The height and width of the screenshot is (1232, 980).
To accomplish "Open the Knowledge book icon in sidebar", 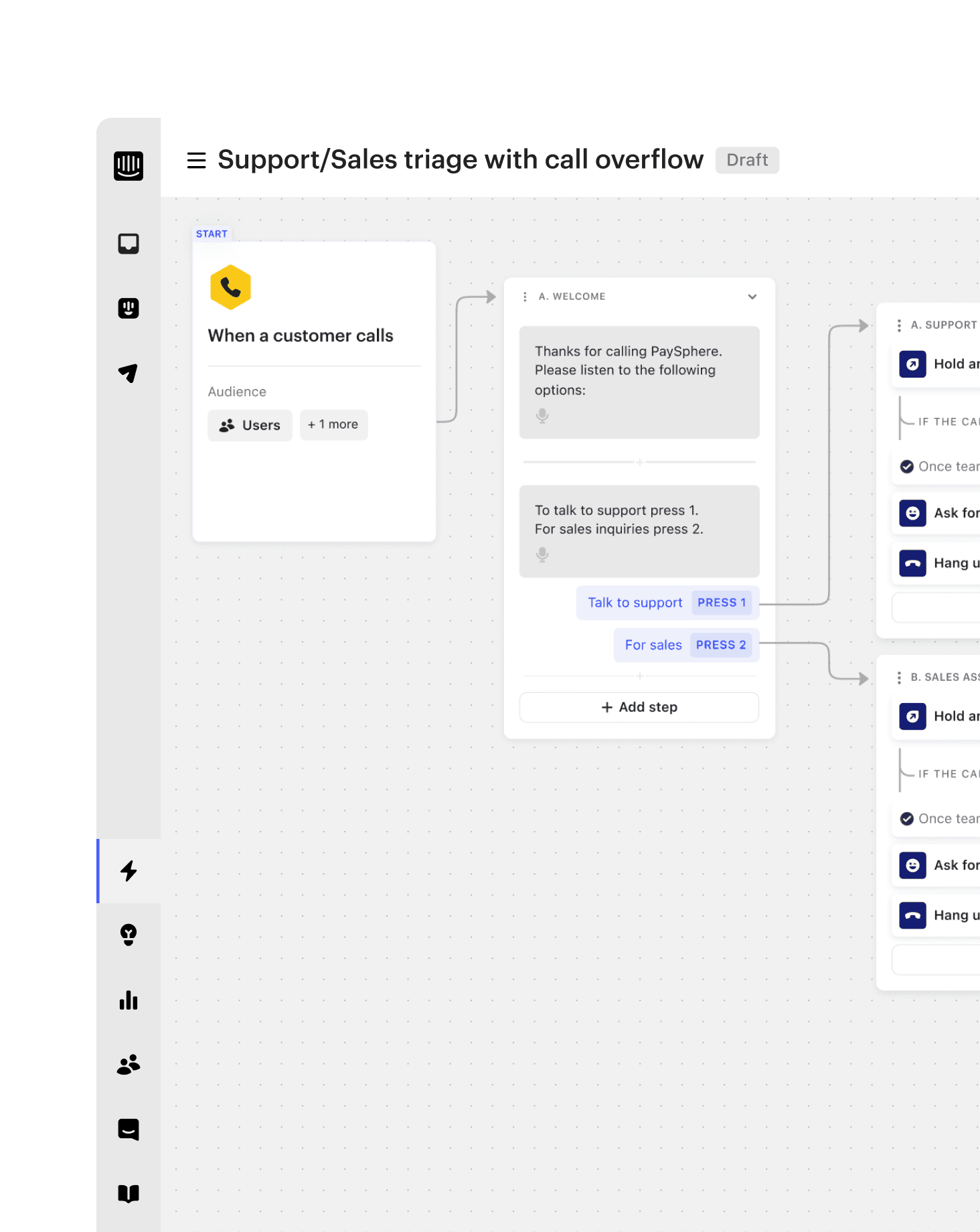I will tap(129, 1194).
